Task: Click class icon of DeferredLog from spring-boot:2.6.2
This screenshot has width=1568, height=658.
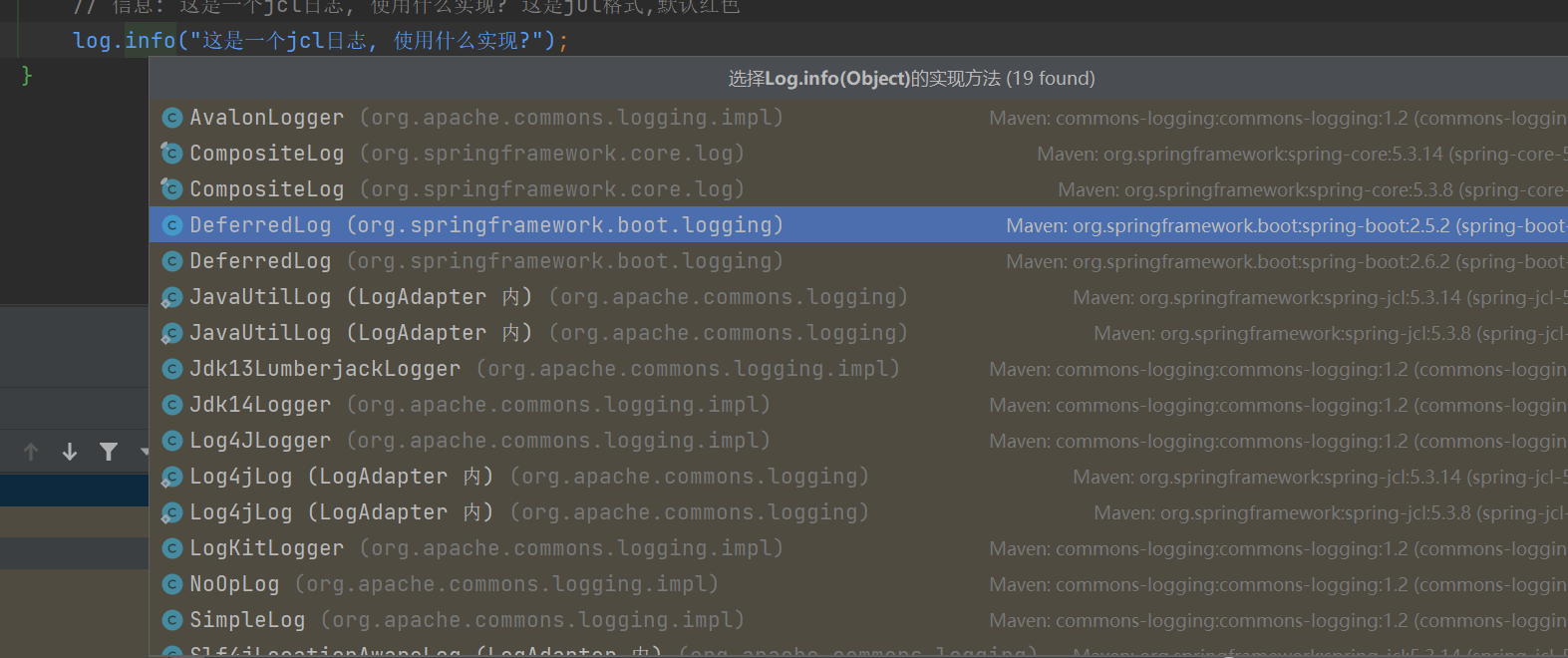Action: coord(172,261)
